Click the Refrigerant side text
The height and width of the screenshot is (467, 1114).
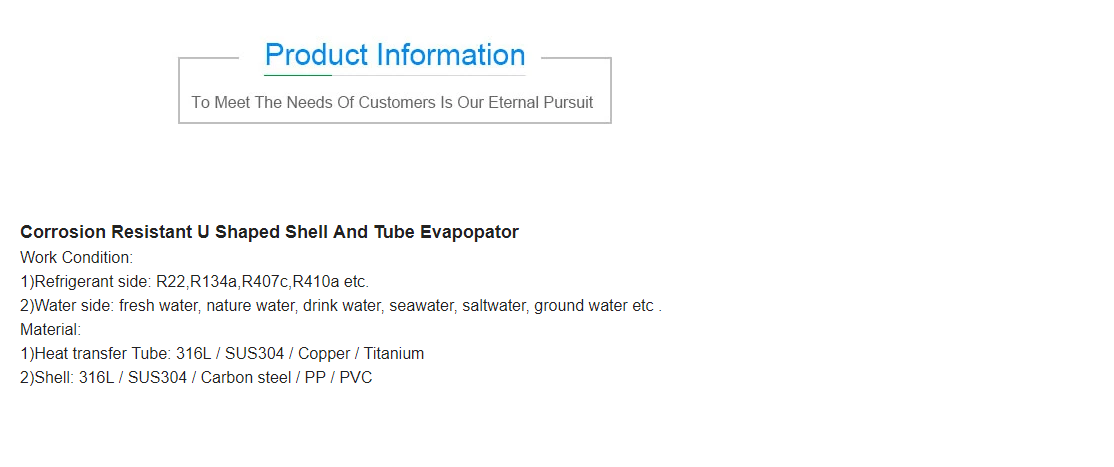tap(91, 281)
